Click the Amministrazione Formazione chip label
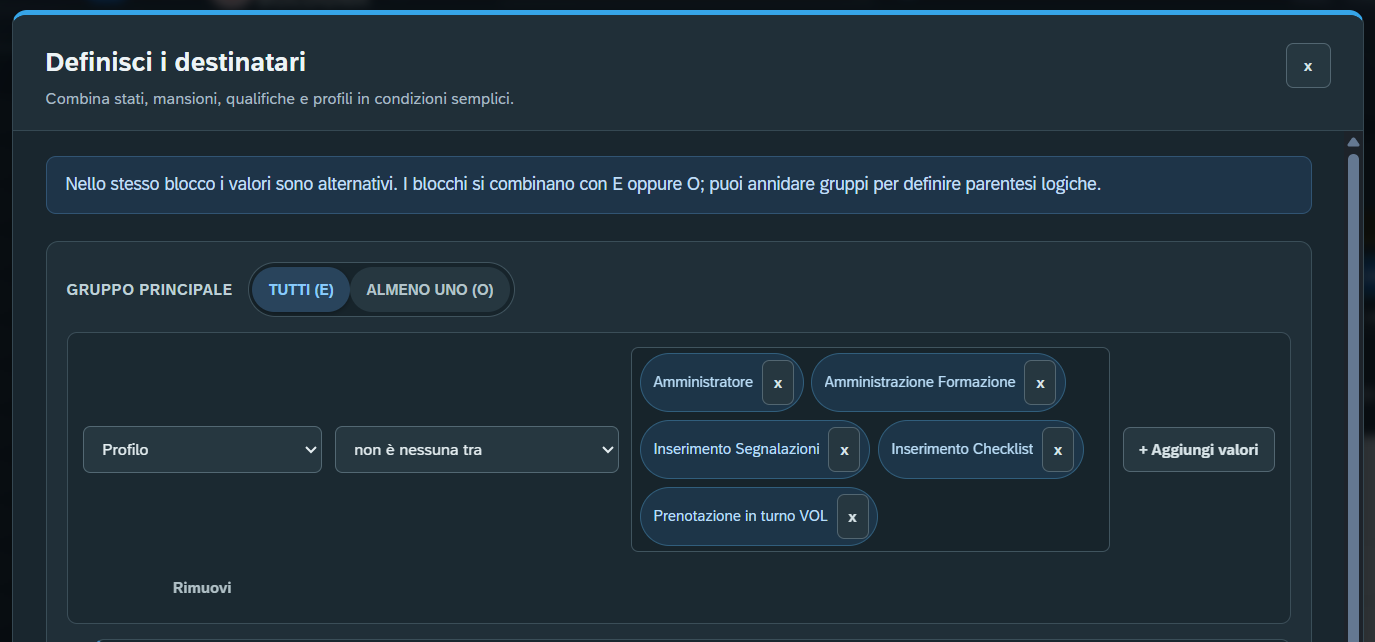The image size is (1375, 642). click(x=920, y=382)
